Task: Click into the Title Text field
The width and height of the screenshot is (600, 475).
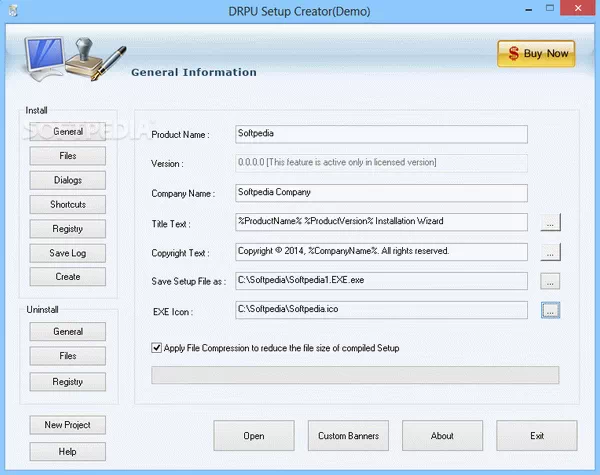Action: pos(382,222)
